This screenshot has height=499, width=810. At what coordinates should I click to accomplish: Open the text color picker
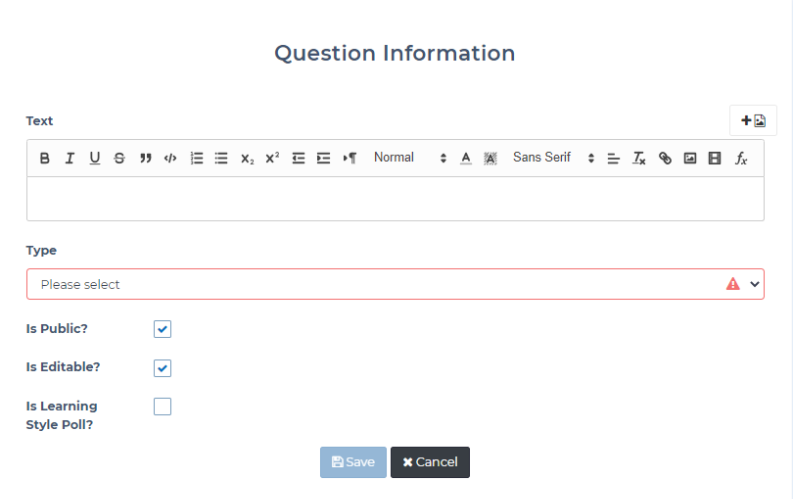pos(466,158)
